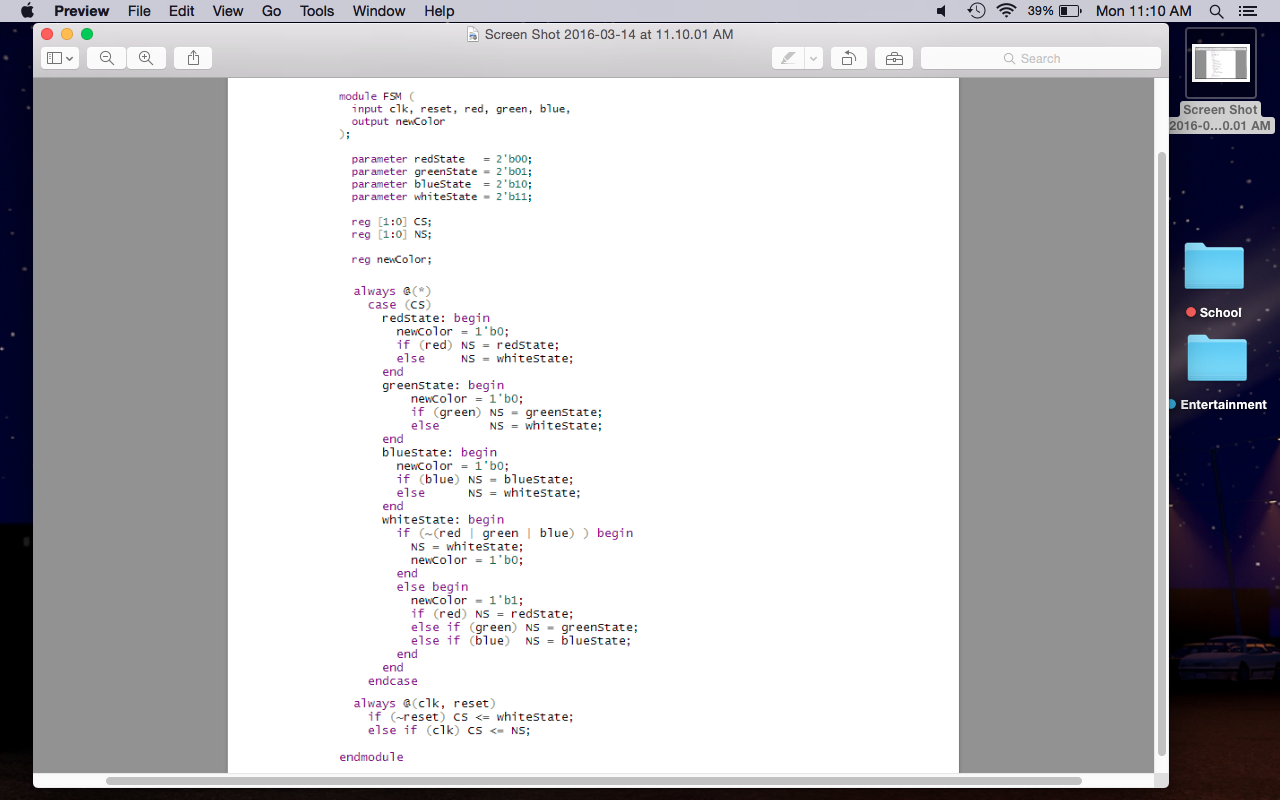
Task: Open the Apple menu
Action: click(26, 11)
